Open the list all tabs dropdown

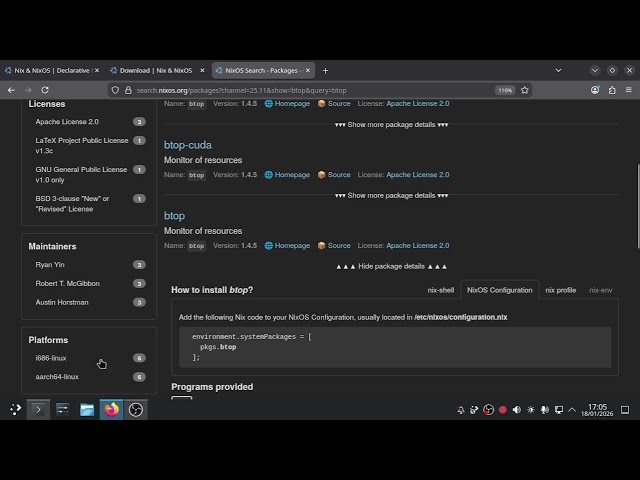[558, 71]
